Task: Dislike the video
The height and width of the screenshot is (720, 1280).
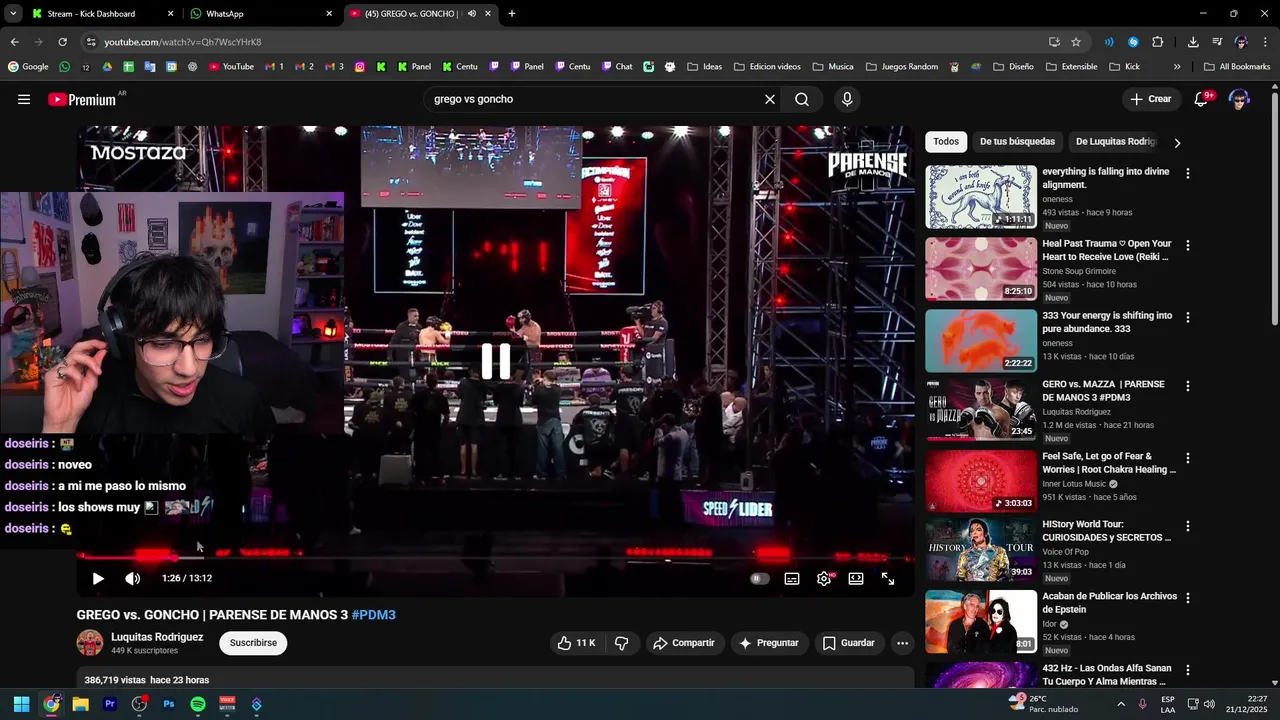Action: point(621,643)
